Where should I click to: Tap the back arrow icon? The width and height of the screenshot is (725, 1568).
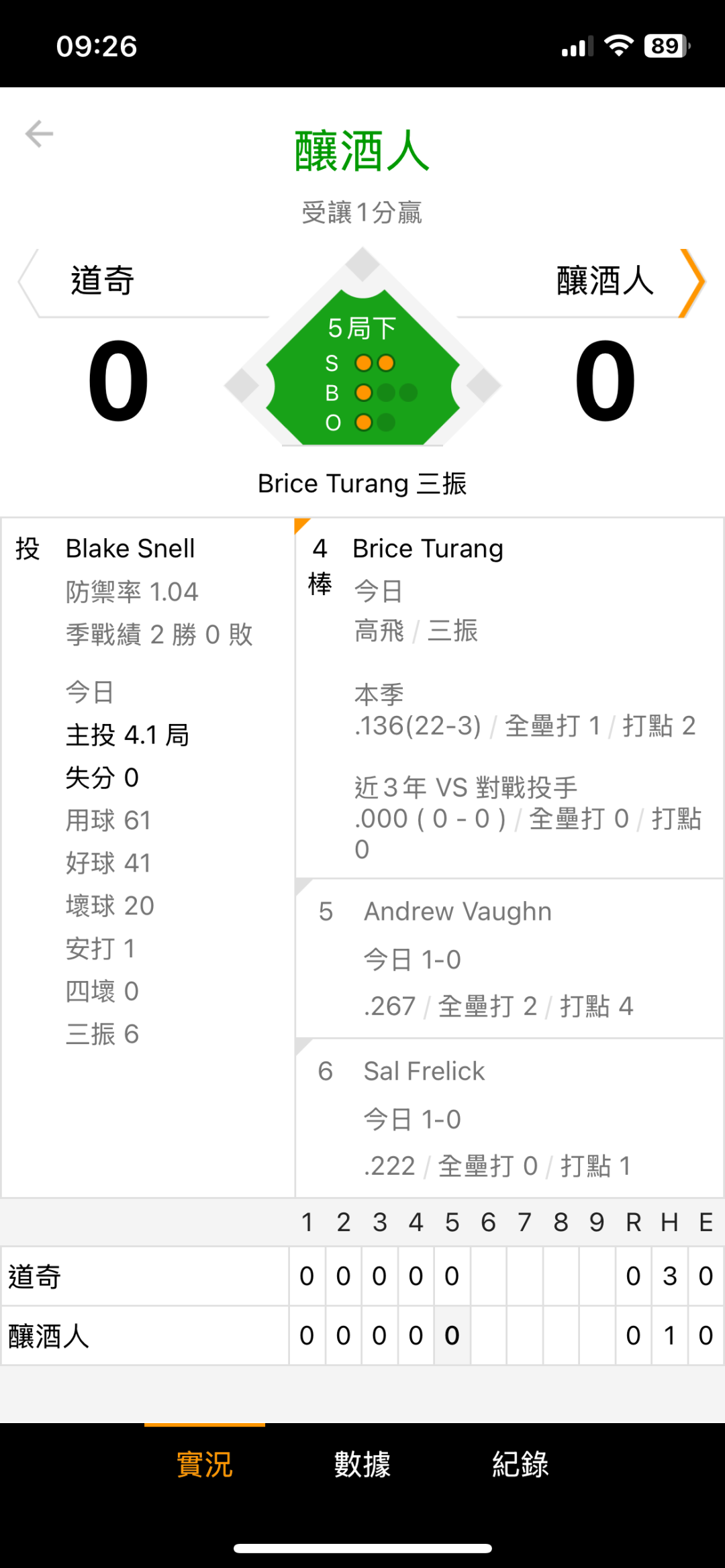[39, 134]
